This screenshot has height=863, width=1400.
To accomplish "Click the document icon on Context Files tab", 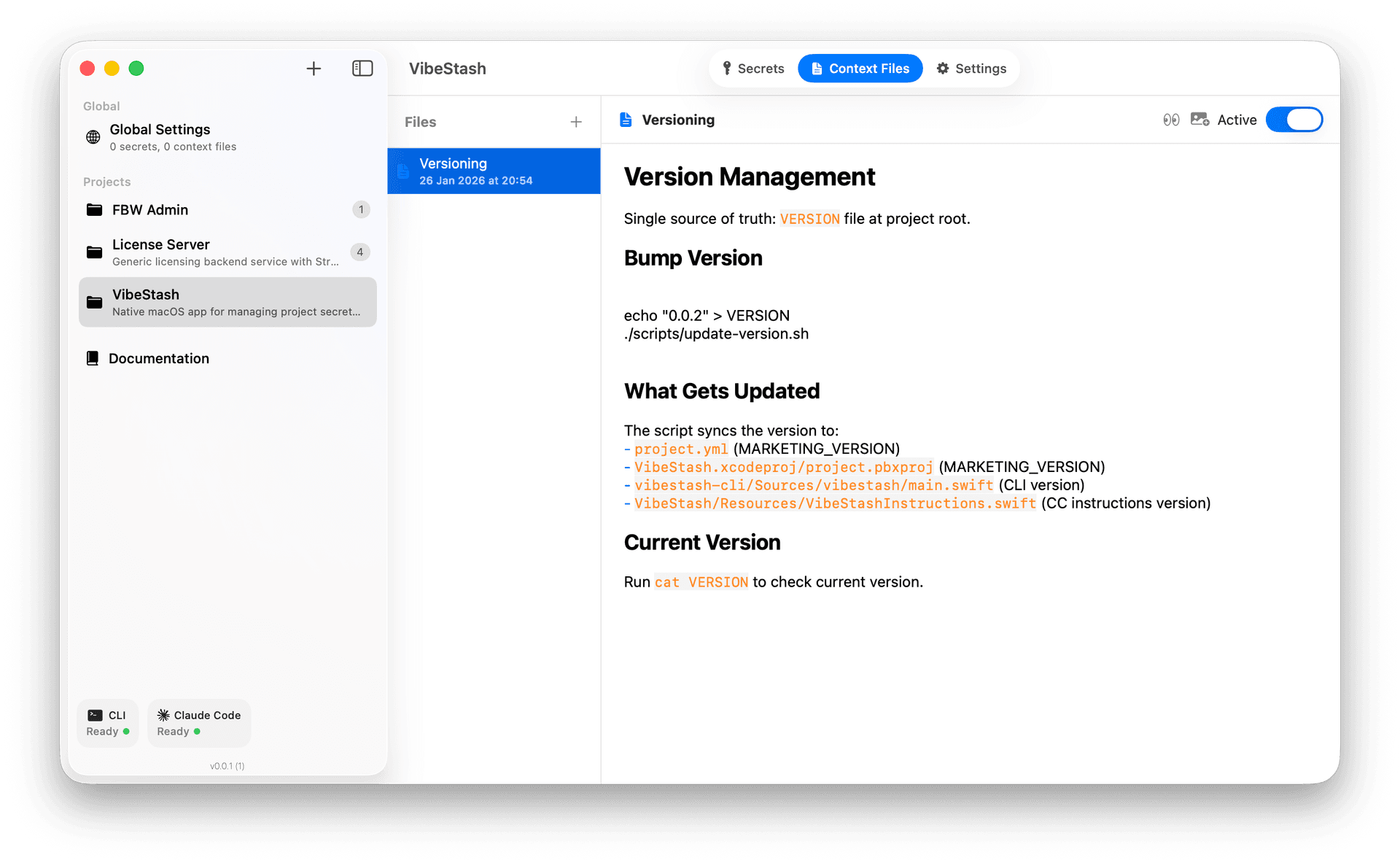I will (817, 68).
